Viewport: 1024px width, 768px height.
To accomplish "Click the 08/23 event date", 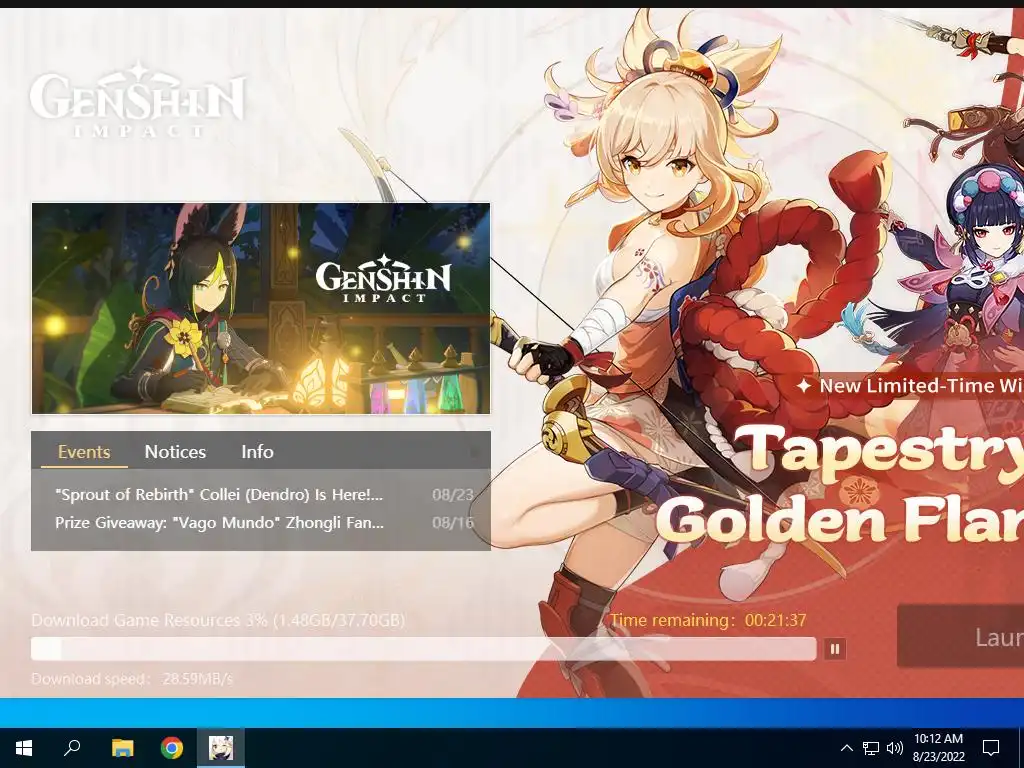I will coord(453,494).
